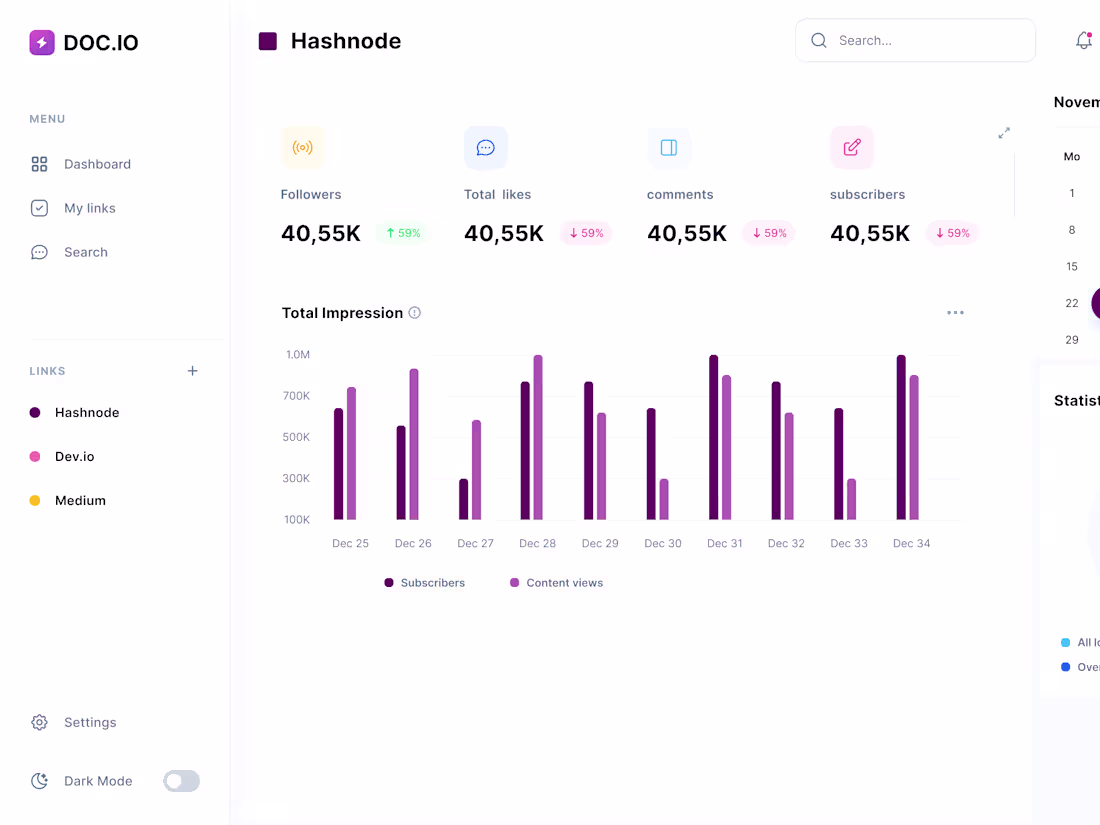1100x825 pixels.
Task: Toggle Dark Mode switch
Action: point(181,781)
